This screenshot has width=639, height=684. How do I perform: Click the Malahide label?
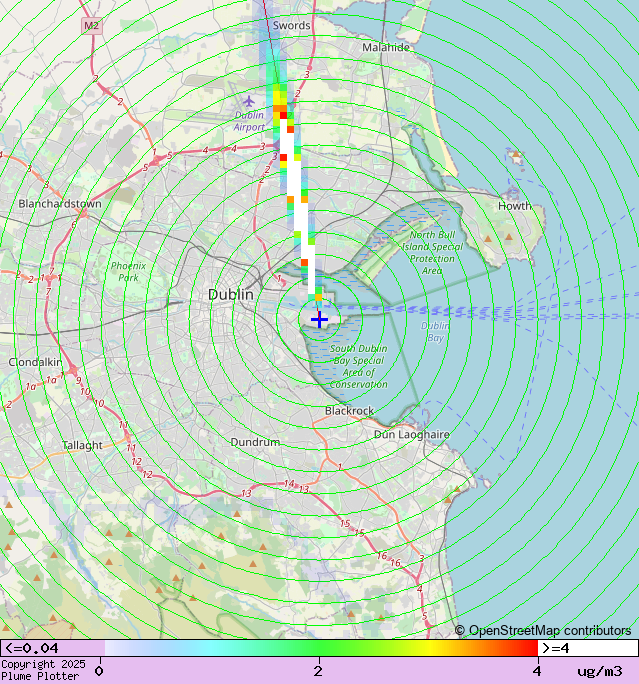[386, 47]
